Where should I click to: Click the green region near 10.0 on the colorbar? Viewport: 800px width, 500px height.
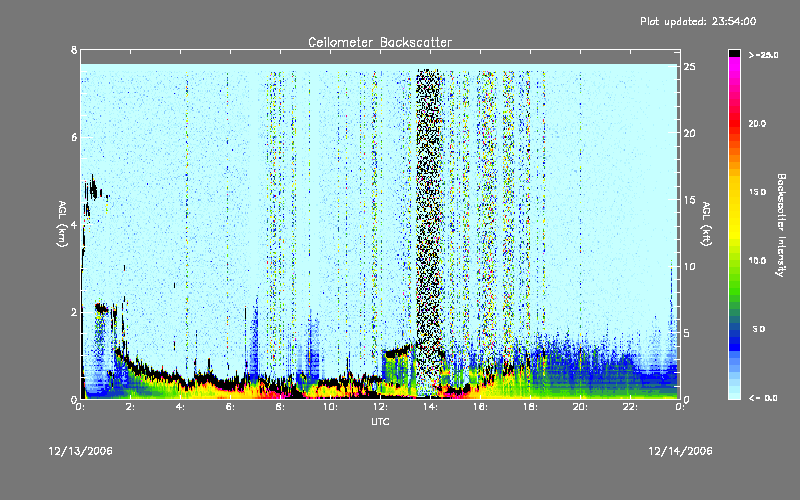tap(734, 265)
